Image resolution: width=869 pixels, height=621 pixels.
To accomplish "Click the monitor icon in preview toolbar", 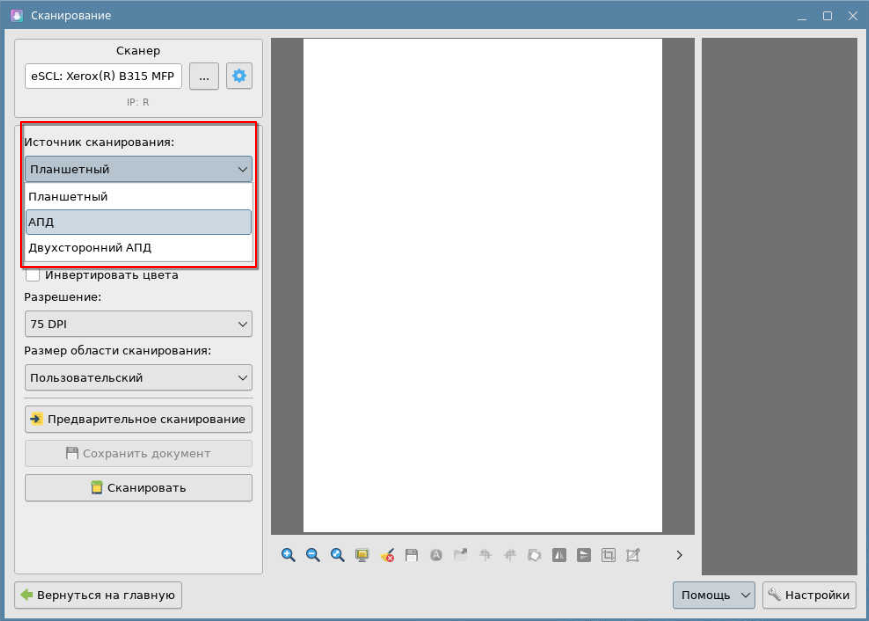I will (x=362, y=555).
